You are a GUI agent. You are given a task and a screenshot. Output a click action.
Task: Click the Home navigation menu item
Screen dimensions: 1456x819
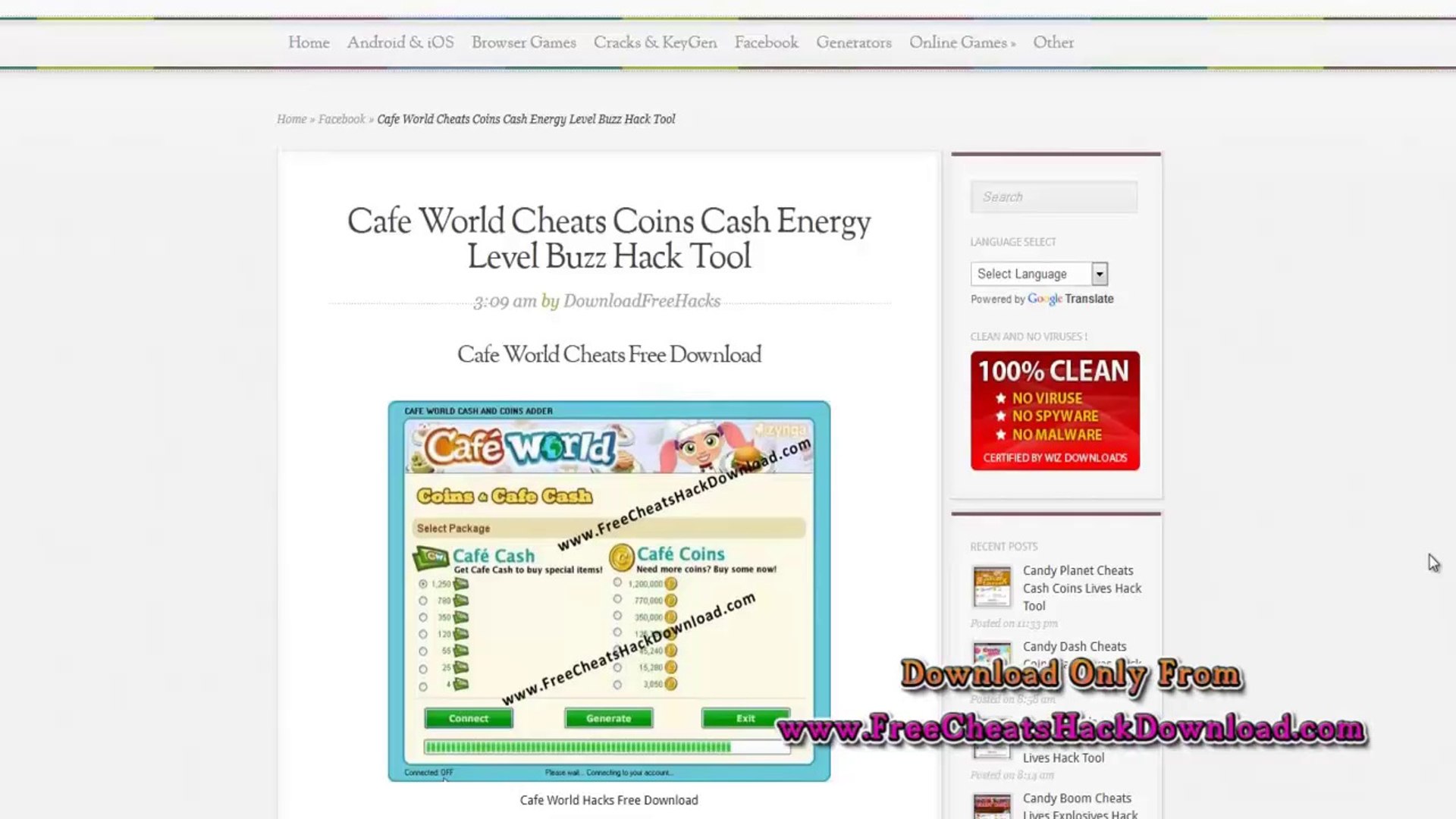[308, 42]
